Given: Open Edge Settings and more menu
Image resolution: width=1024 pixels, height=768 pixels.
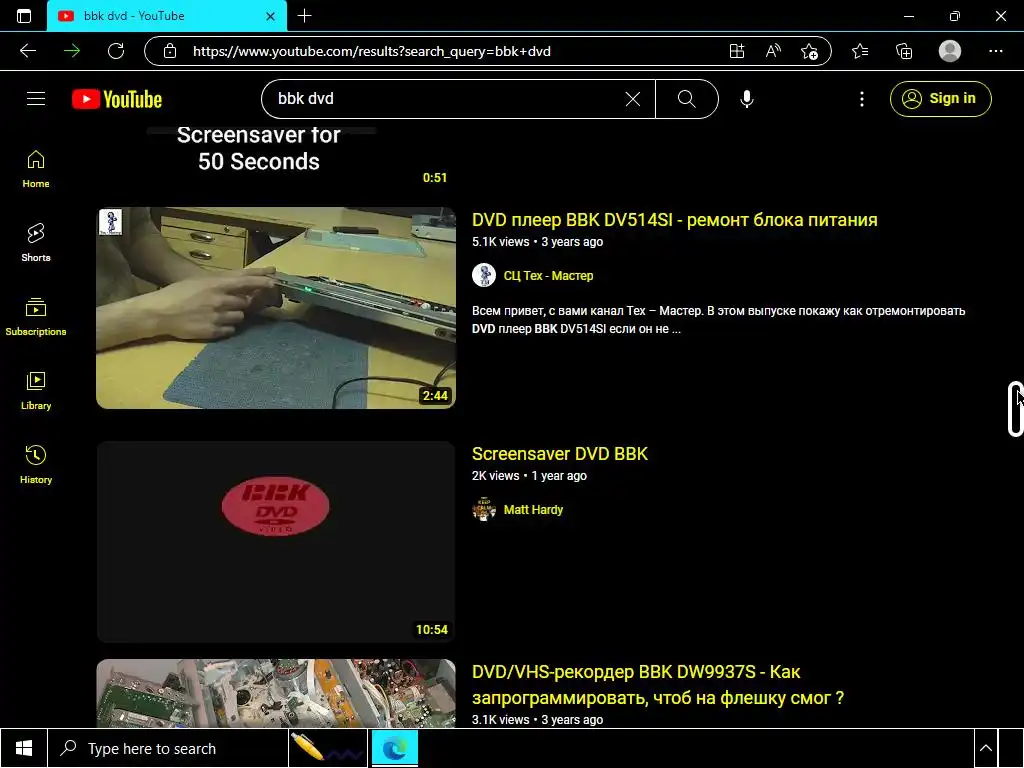Looking at the screenshot, I should click(x=995, y=51).
